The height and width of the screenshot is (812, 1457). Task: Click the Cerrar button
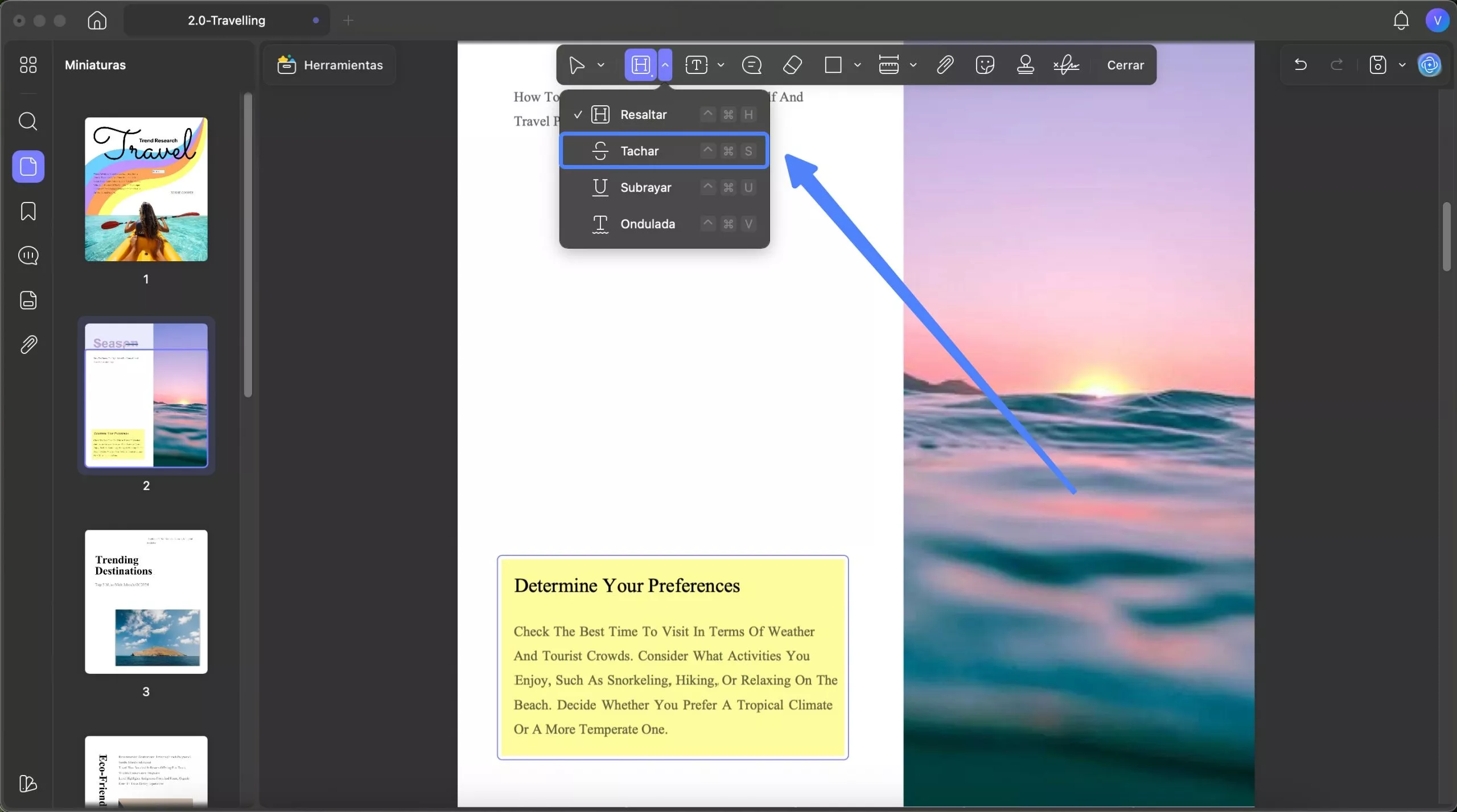(1125, 65)
